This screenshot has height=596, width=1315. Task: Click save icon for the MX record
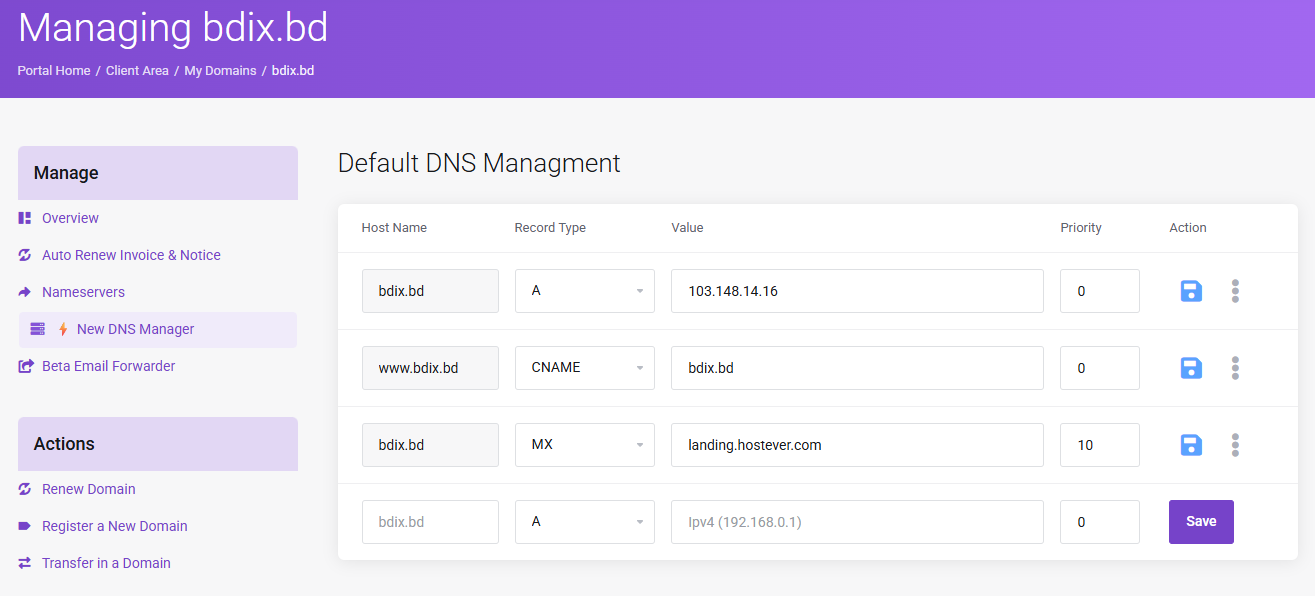1191,445
